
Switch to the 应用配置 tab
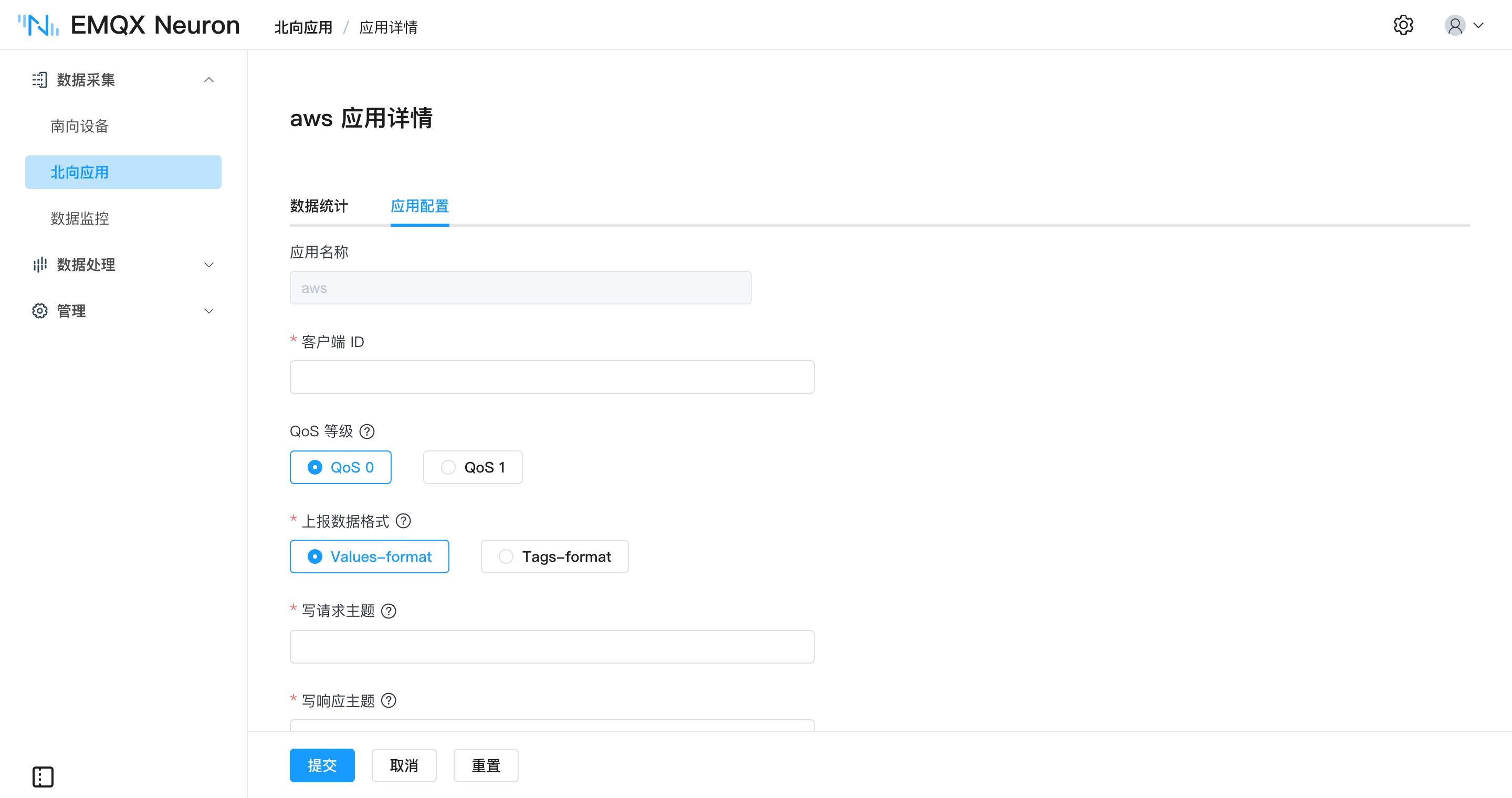pos(419,206)
